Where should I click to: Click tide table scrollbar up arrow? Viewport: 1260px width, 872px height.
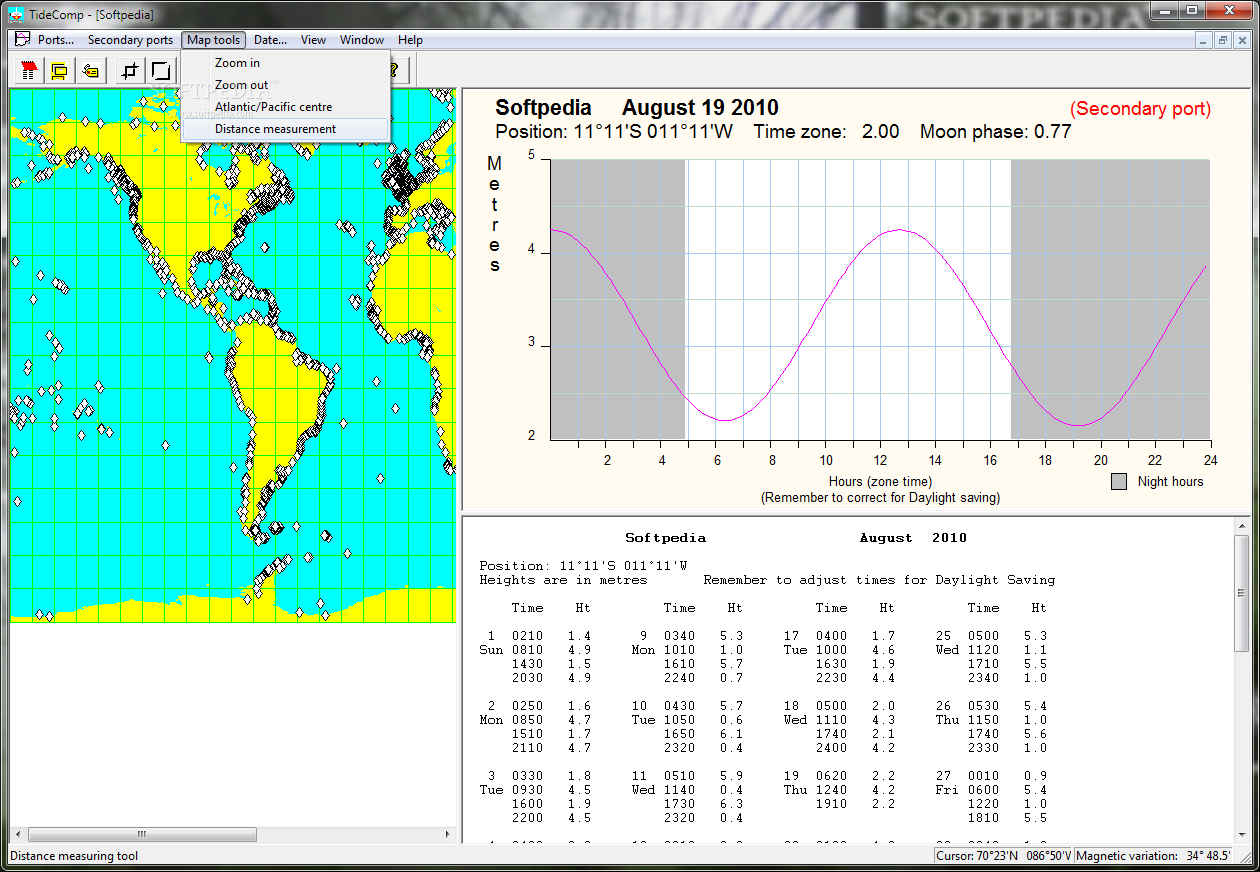tap(1241, 524)
